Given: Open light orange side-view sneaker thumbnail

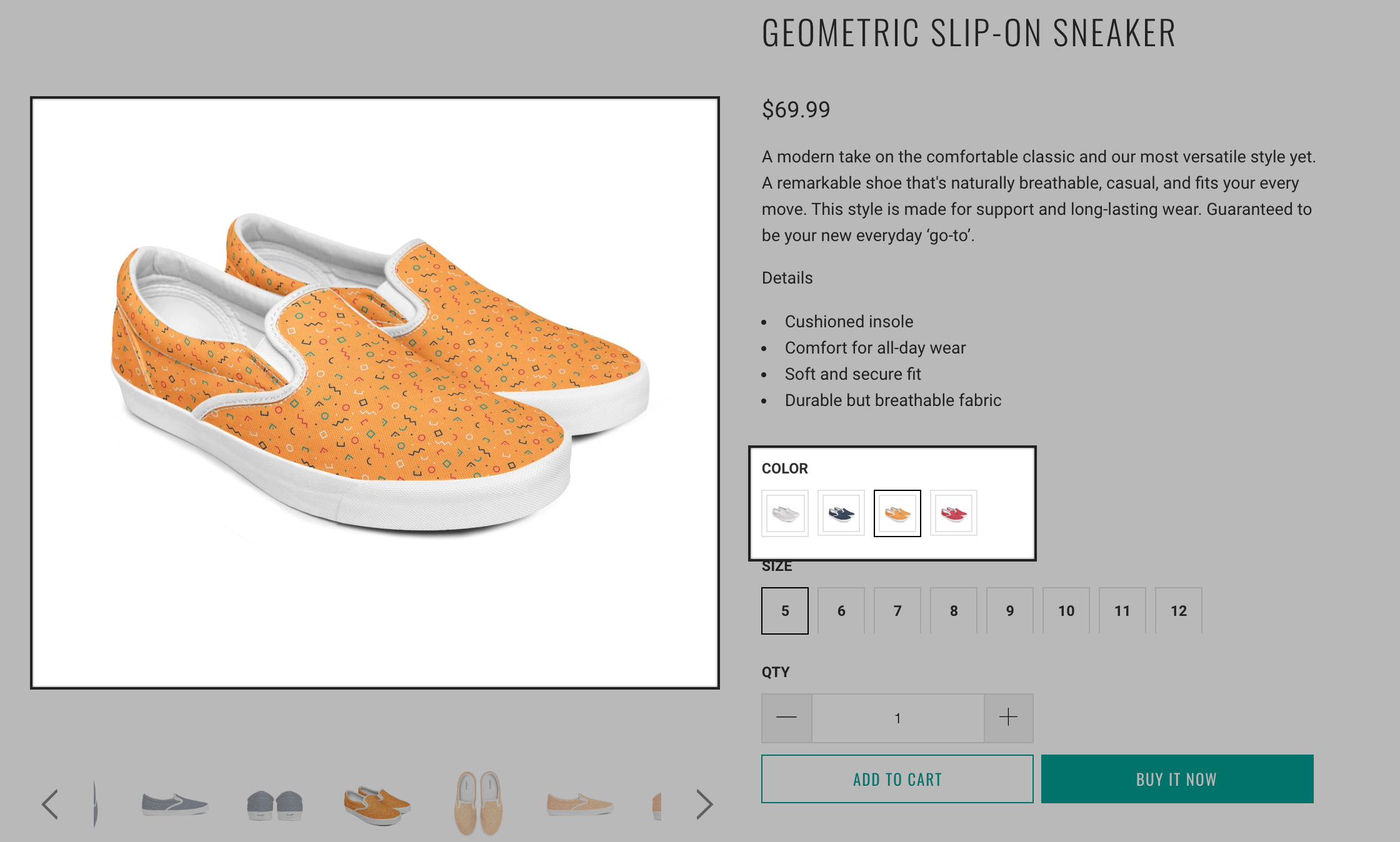Looking at the screenshot, I should [x=580, y=804].
